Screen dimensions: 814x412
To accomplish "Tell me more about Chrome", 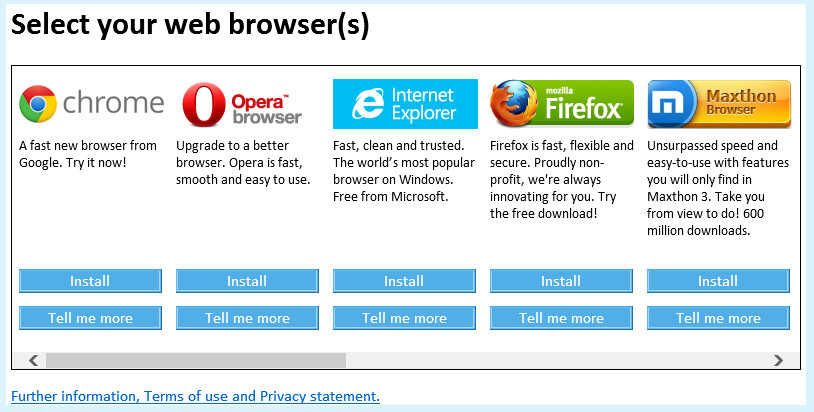I will pyautogui.click(x=90, y=318).
